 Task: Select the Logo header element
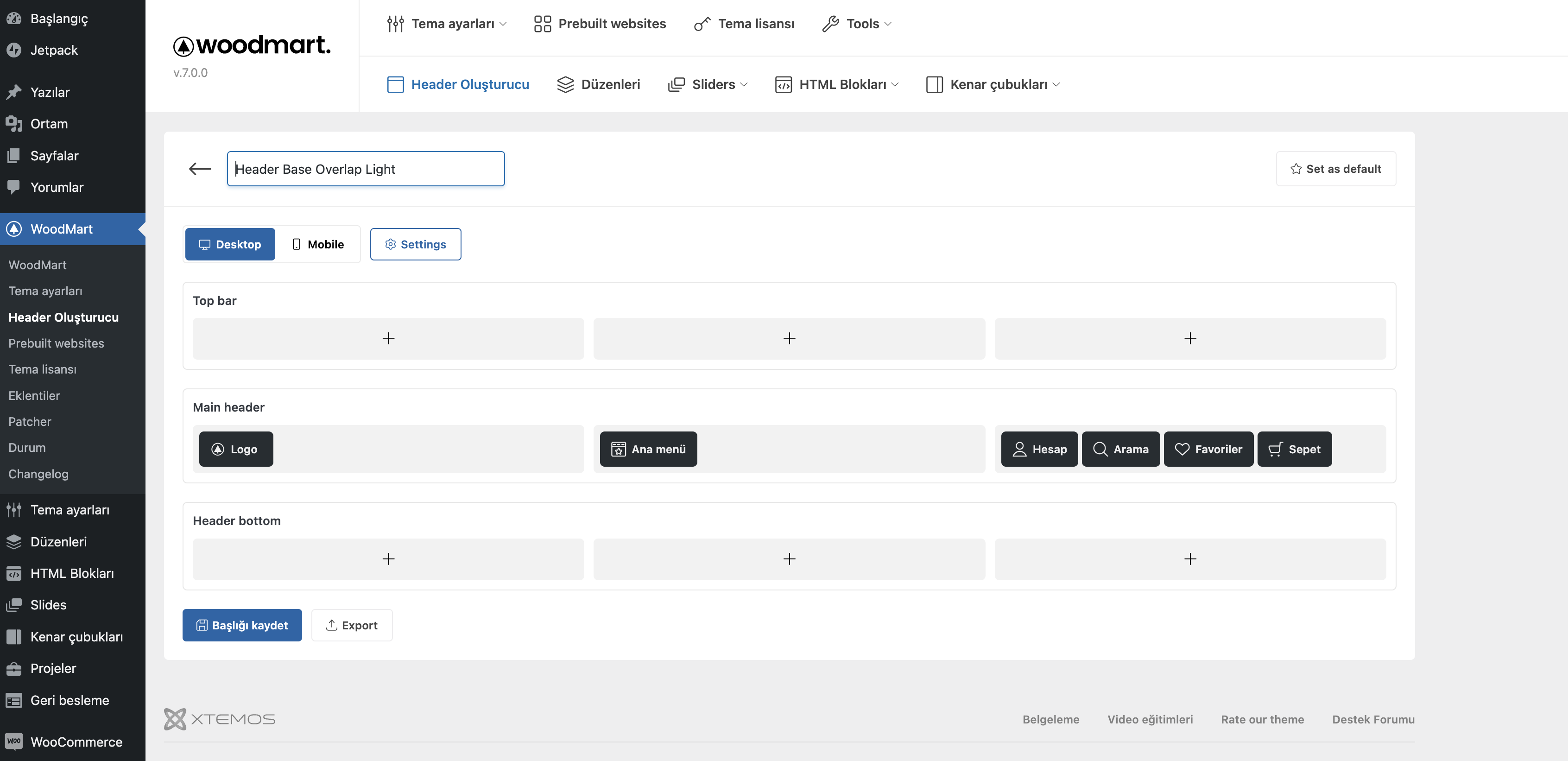[x=235, y=449]
